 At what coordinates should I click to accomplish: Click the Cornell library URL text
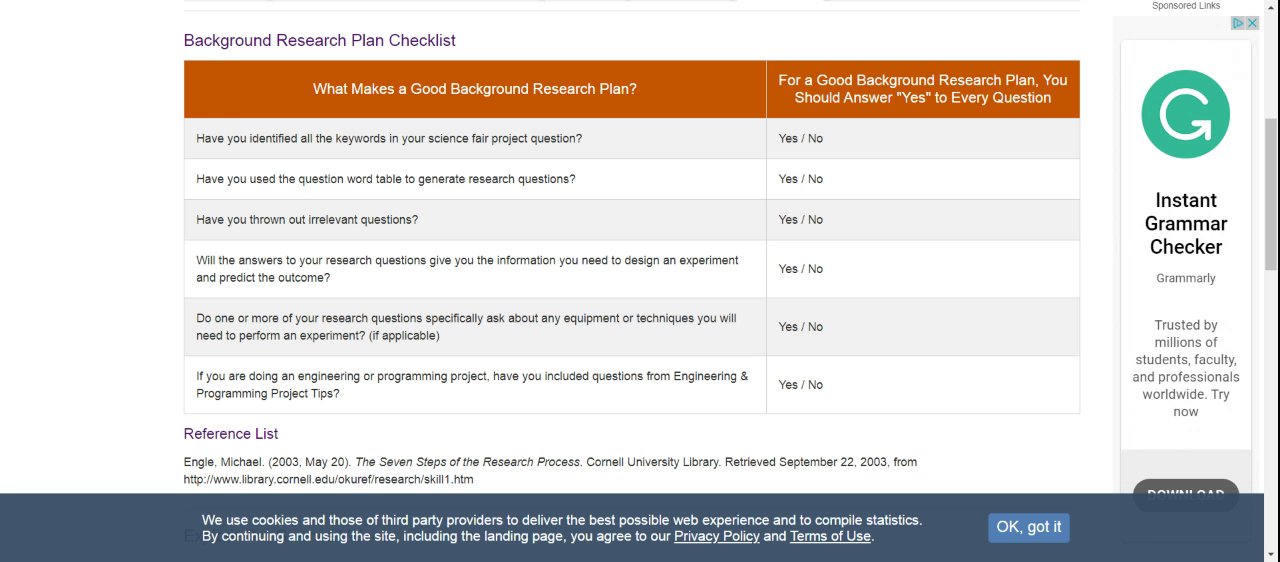pyautogui.click(x=328, y=479)
